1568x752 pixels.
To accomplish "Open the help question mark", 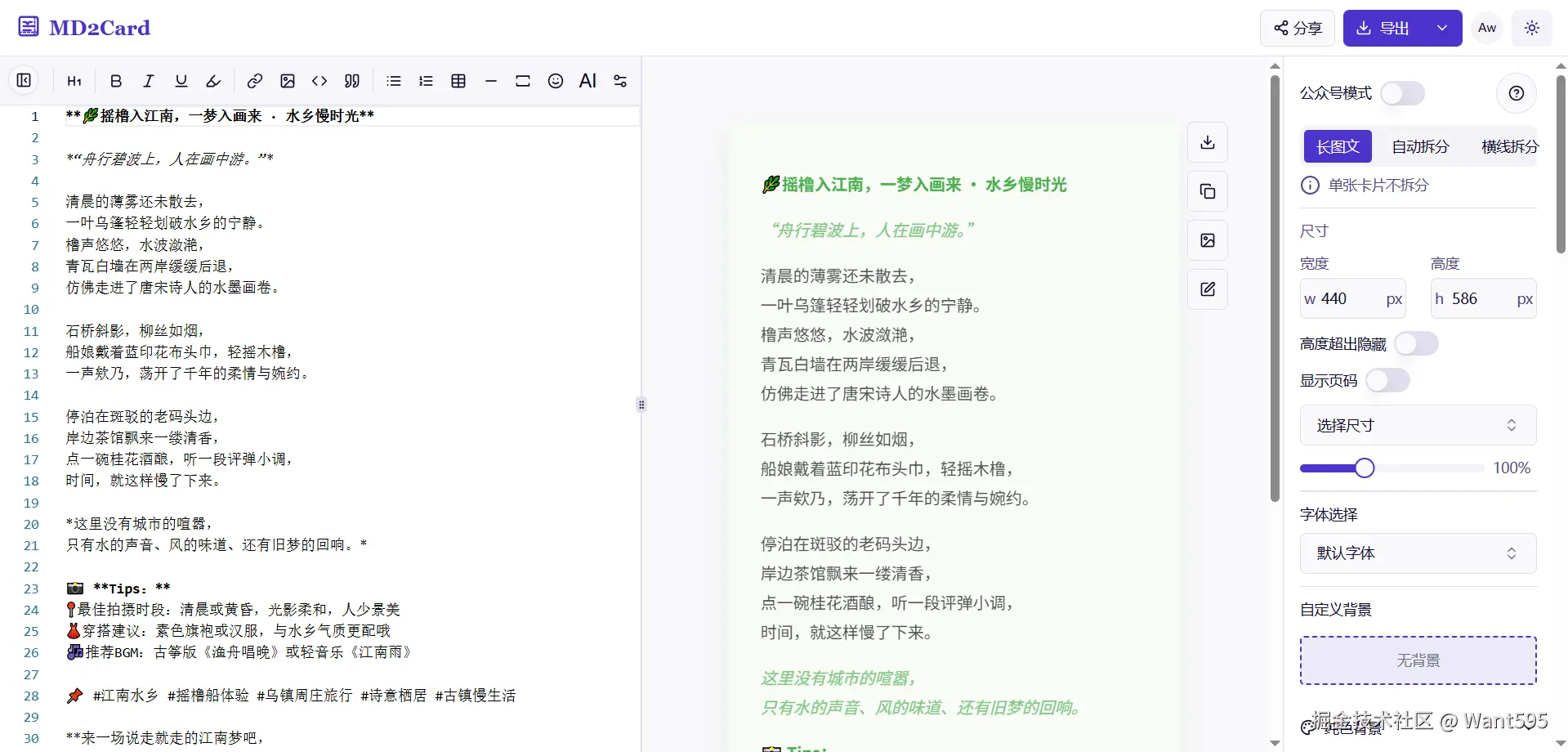I will (x=1517, y=93).
